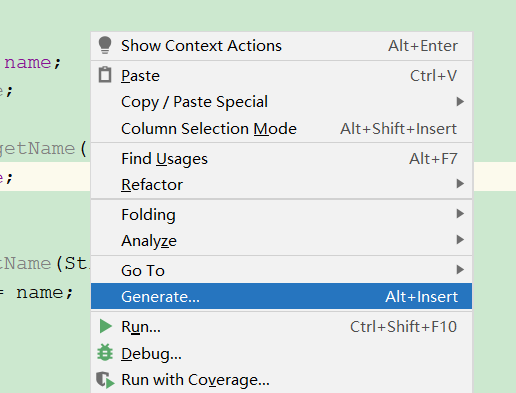Click the green Debug bug icon
The width and height of the screenshot is (516, 393).
pyautogui.click(x=105, y=352)
